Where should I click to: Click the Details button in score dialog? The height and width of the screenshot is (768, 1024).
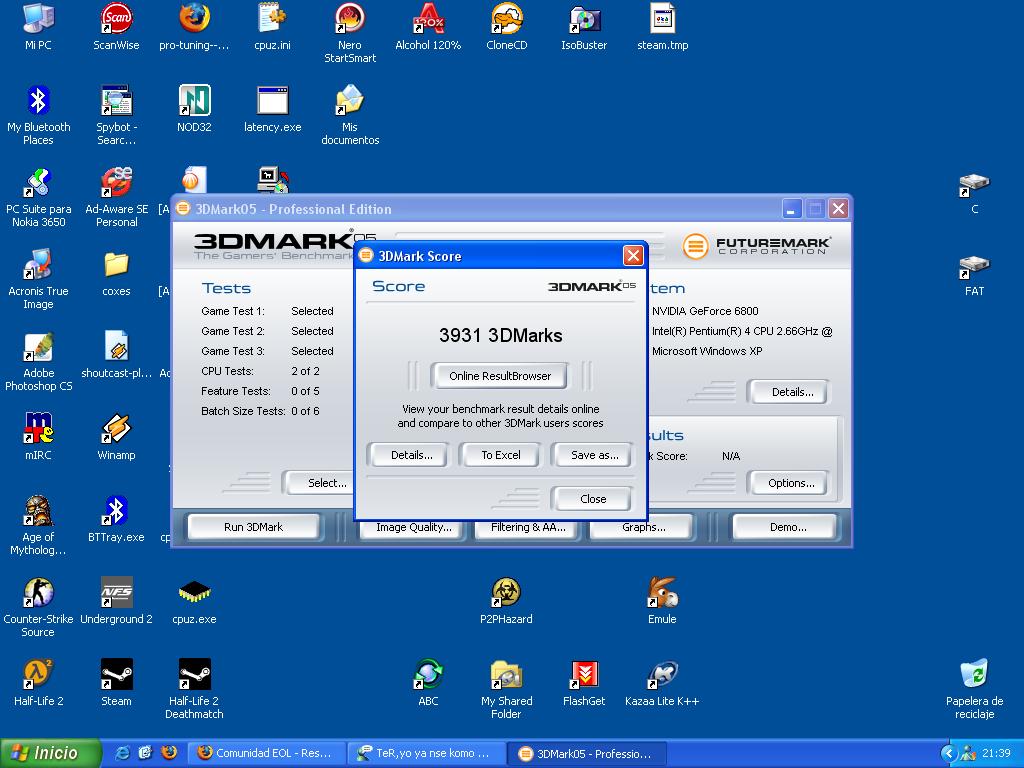coord(411,455)
